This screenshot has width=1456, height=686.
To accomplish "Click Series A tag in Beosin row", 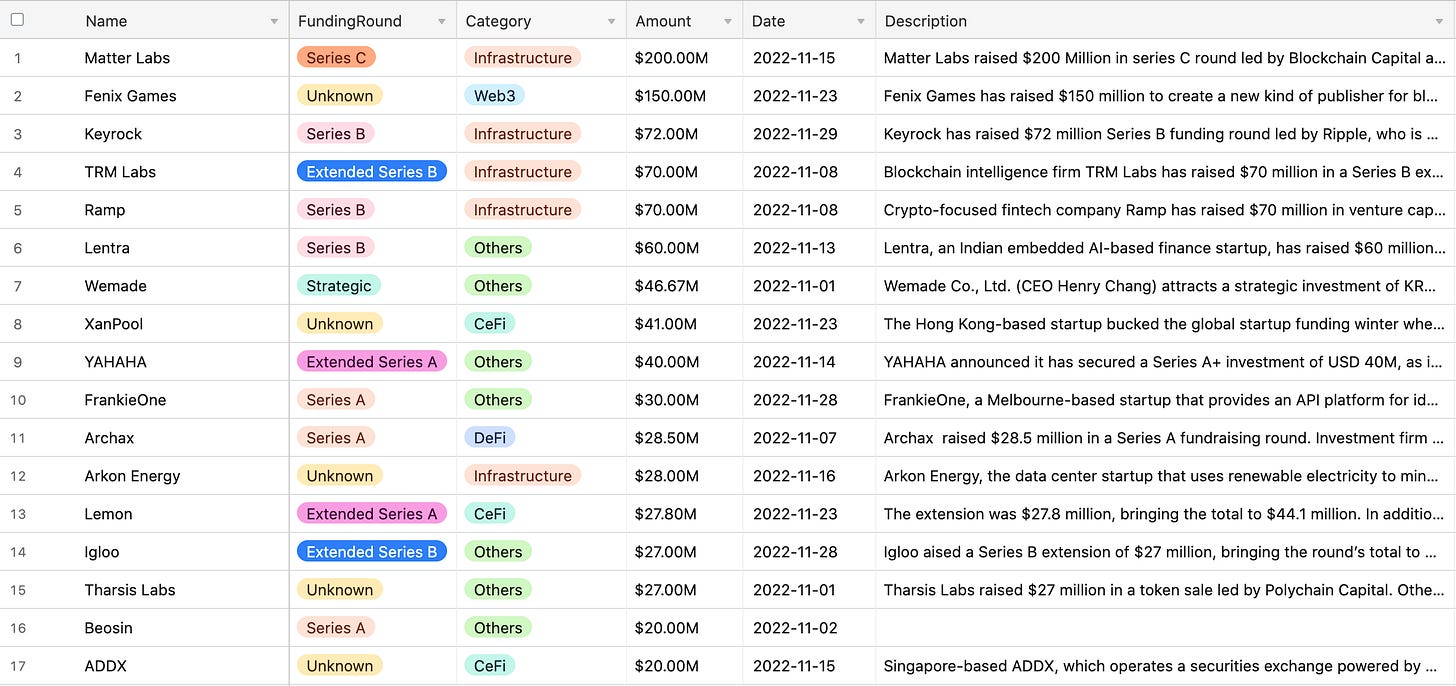I will coord(336,628).
